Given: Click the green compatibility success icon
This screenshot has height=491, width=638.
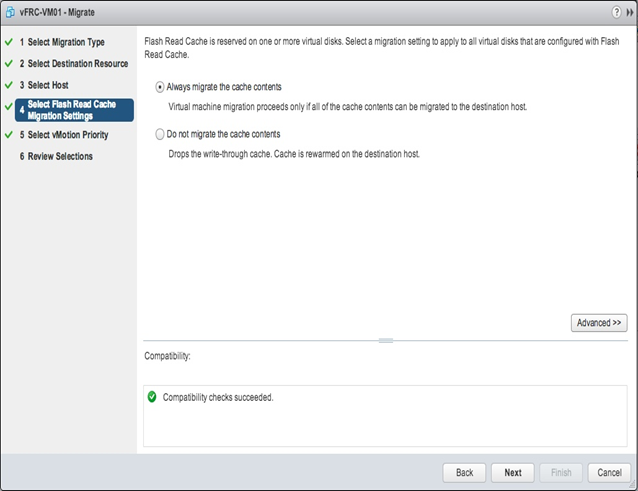Looking at the screenshot, I should pos(152,397).
